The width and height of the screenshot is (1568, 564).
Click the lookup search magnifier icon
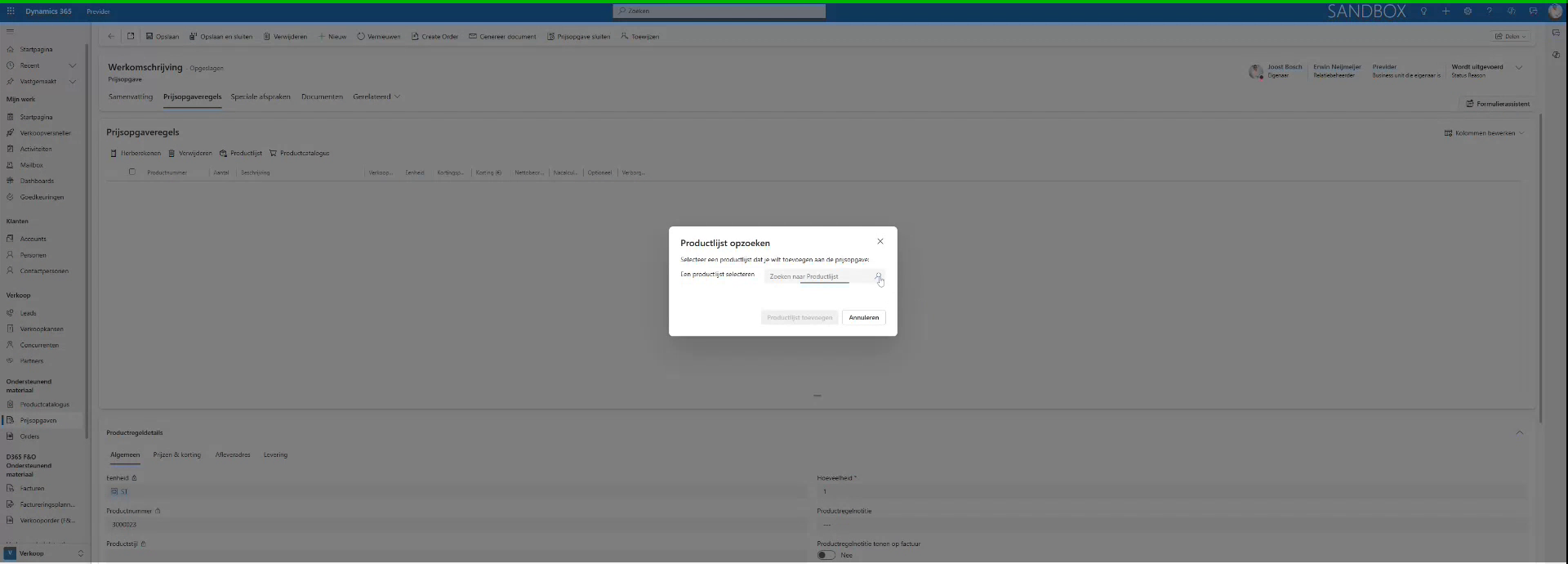point(879,276)
